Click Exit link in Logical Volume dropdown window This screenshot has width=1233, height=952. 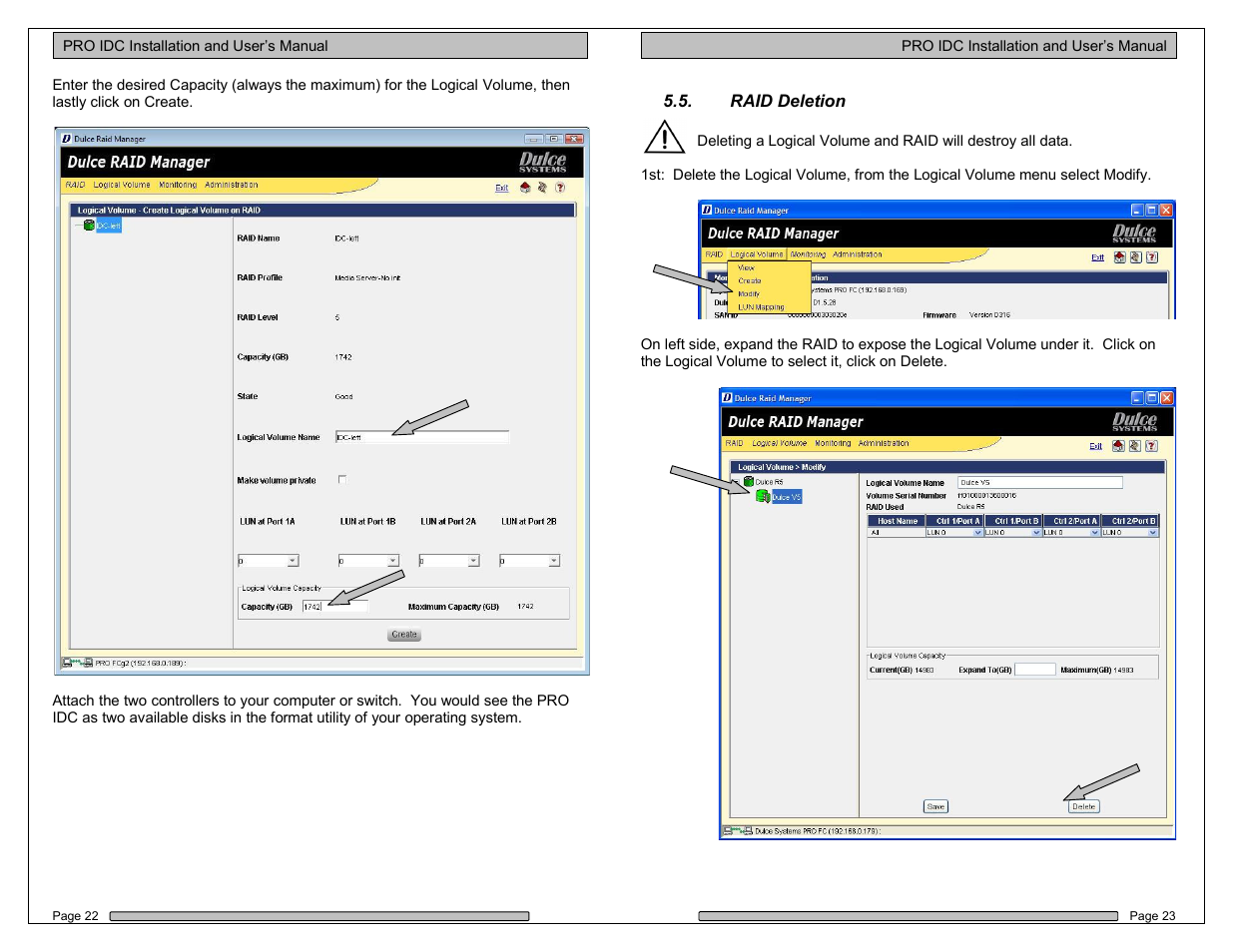click(x=1097, y=257)
